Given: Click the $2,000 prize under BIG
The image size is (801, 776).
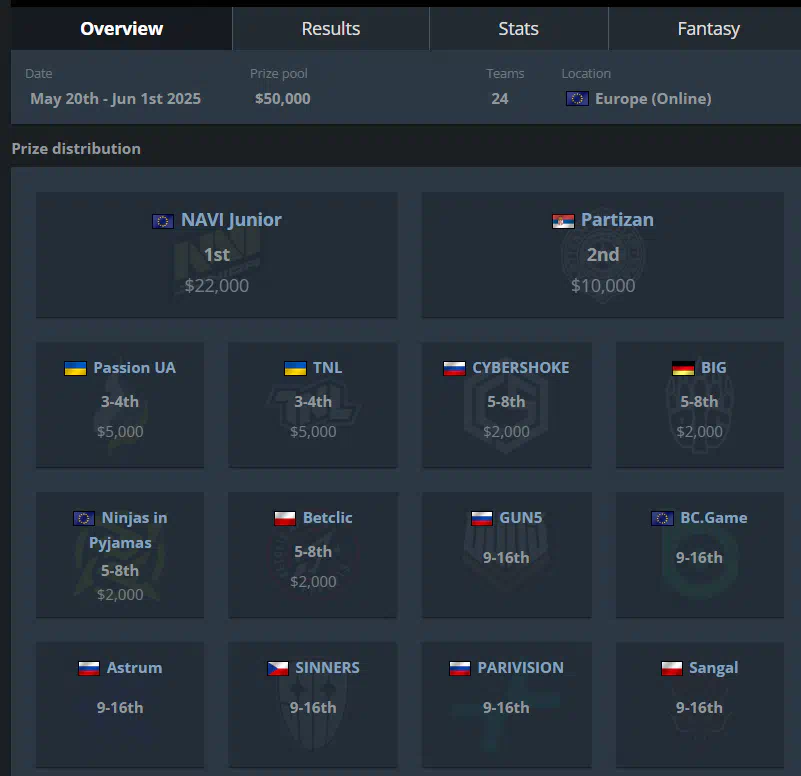Looking at the screenshot, I should click(699, 432).
